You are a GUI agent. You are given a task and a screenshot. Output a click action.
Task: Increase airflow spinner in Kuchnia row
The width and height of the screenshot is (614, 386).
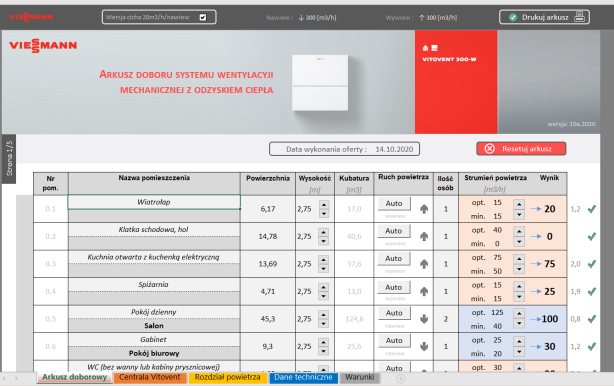(x=519, y=259)
